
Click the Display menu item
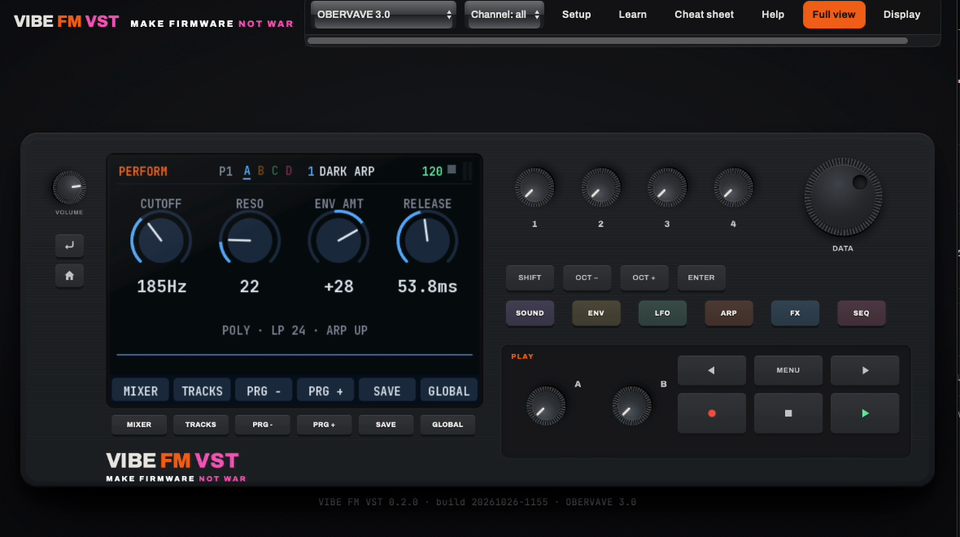(901, 15)
